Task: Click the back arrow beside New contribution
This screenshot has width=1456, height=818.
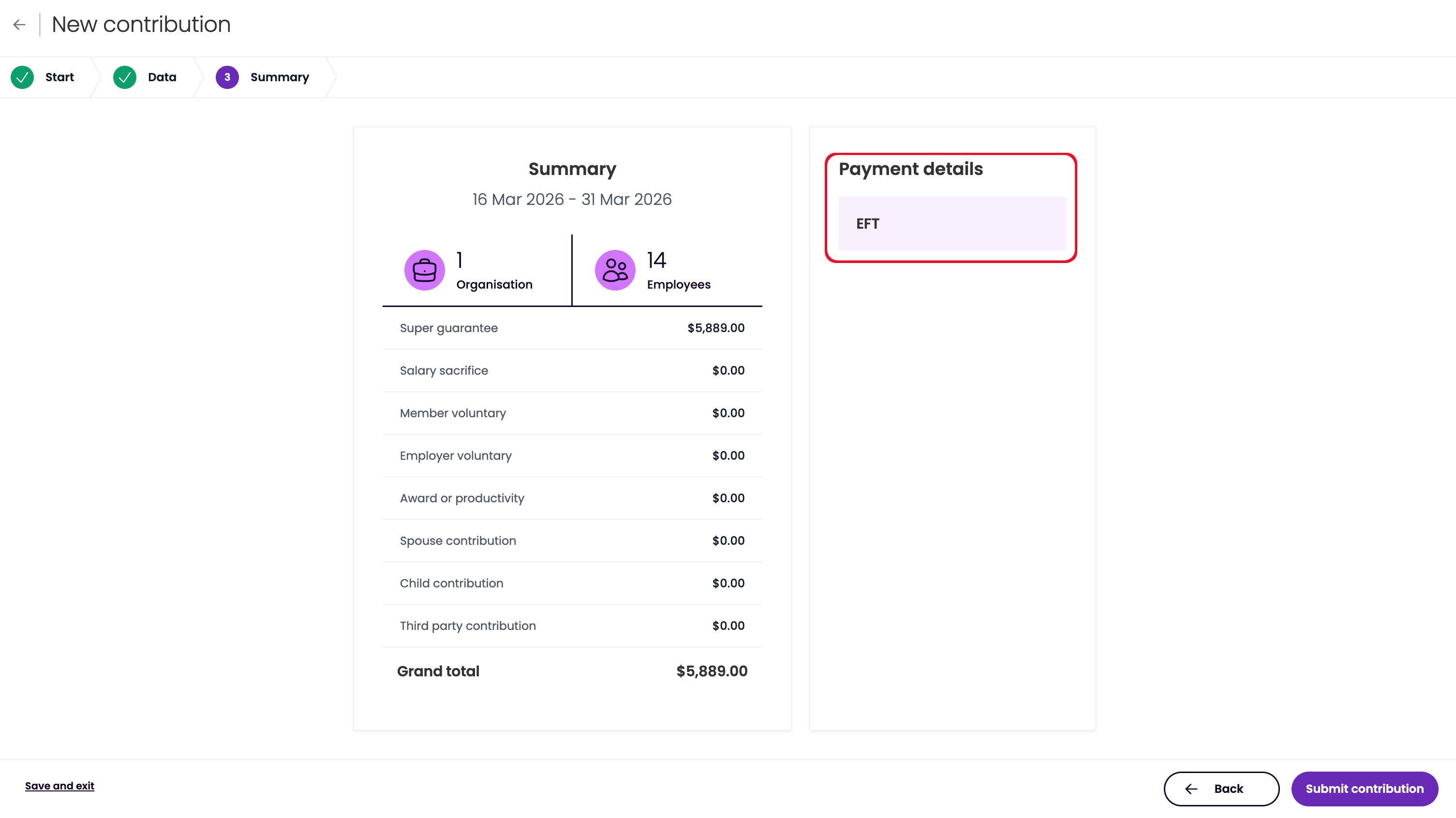Action: 20,25
